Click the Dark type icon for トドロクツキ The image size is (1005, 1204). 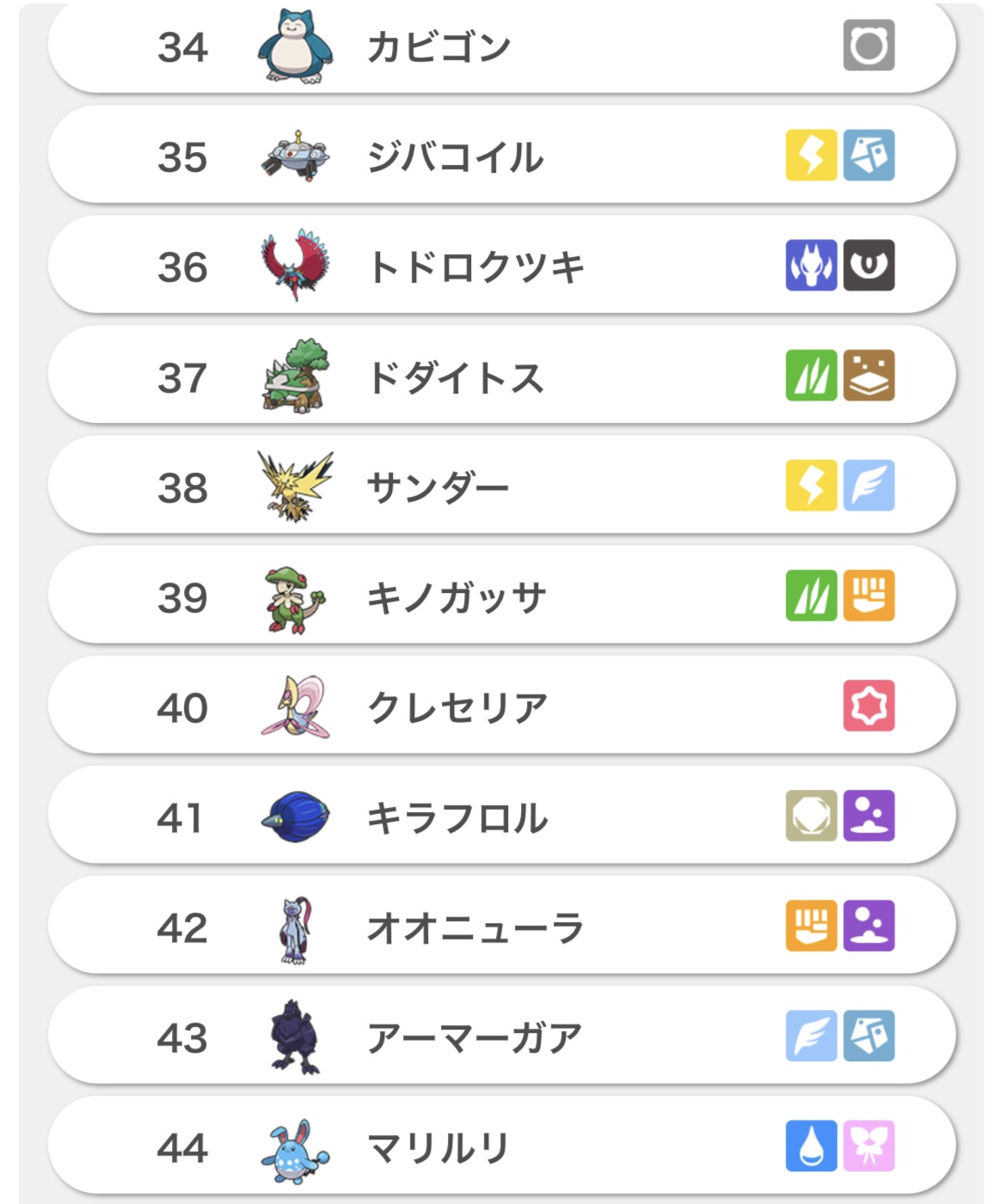tap(868, 266)
